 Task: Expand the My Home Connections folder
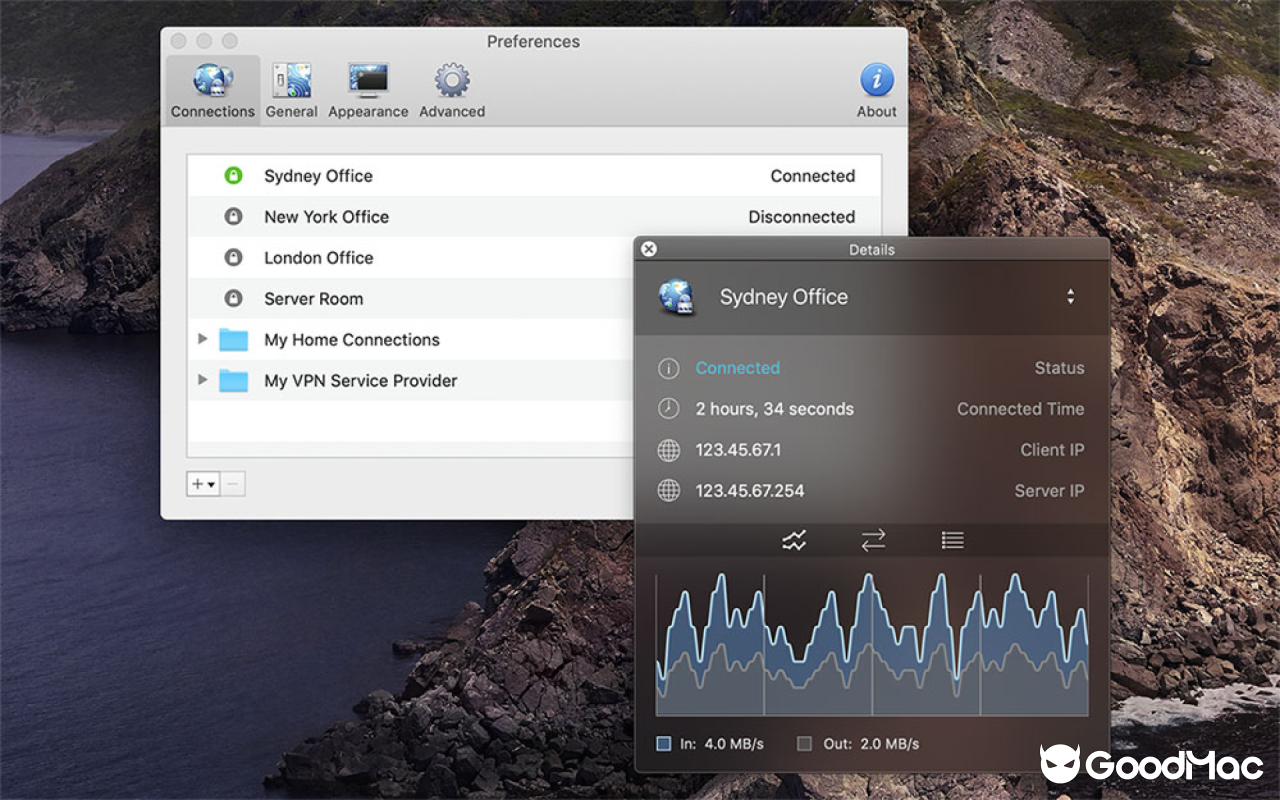click(x=203, y=339)
